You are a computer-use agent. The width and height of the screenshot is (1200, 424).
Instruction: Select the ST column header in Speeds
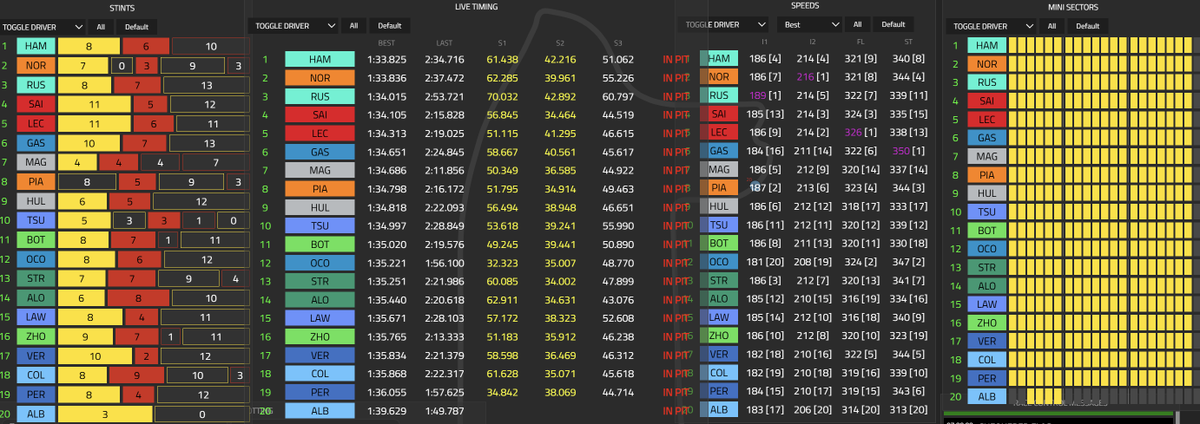coord(909,42)
